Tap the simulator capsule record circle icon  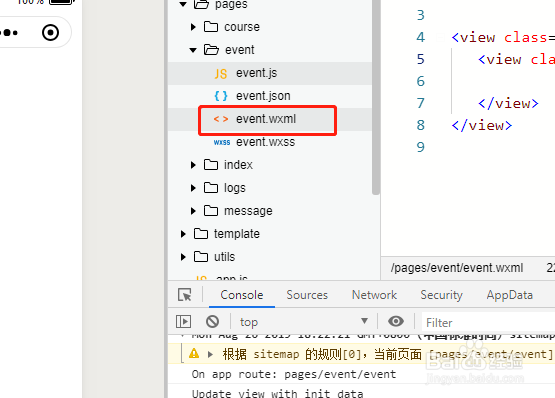50,33
